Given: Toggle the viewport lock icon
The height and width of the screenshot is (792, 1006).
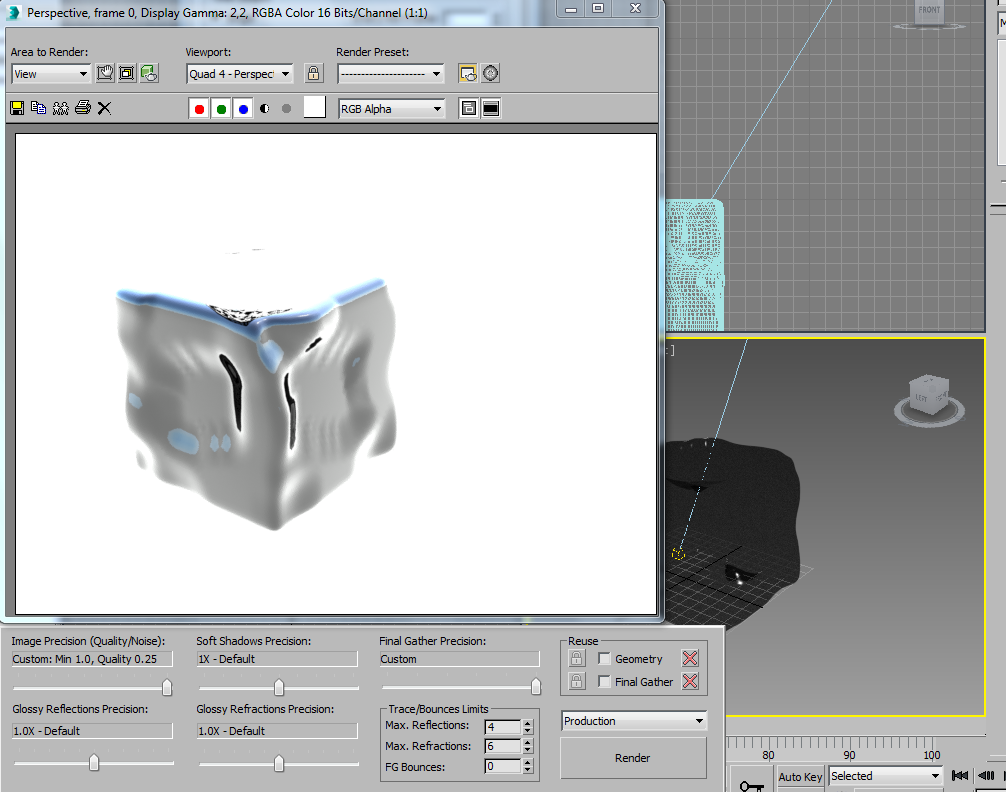Looking at the screenshot, I should pos(313,73).
